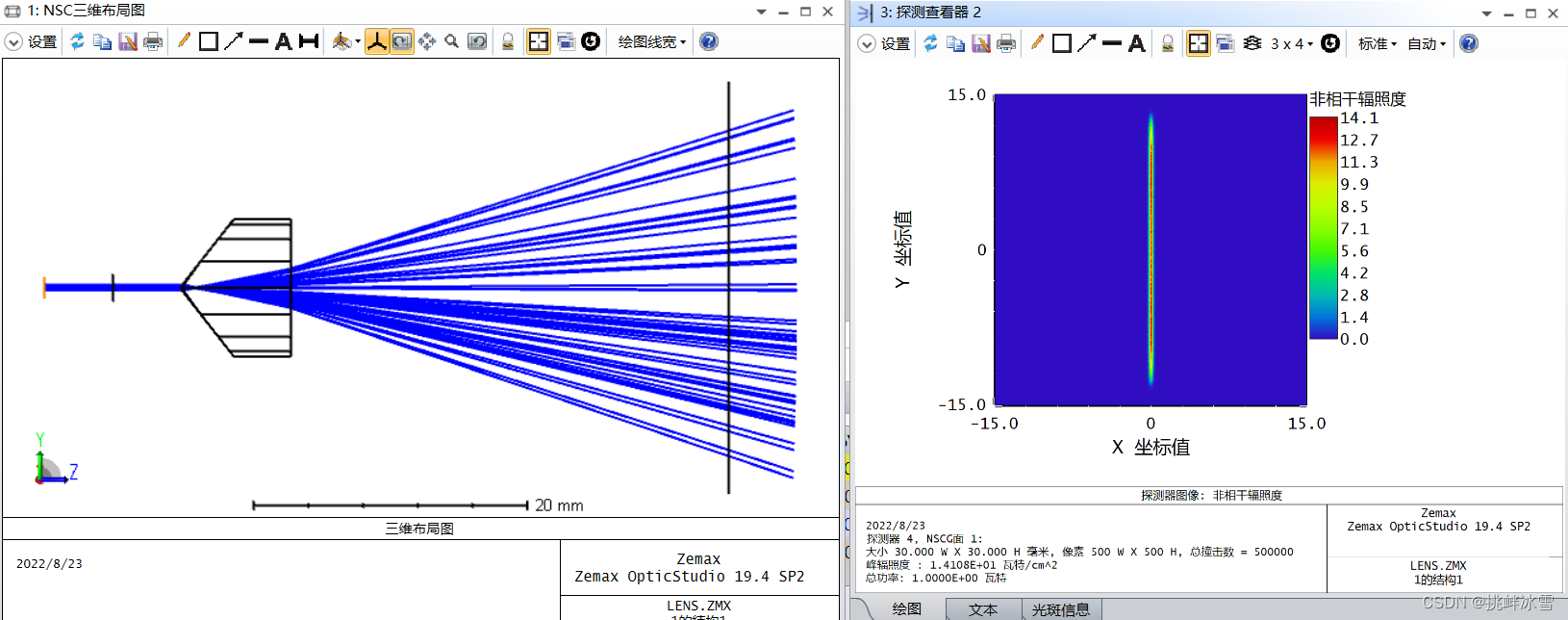This screenshot has height=620, width=1568.
Task: Select the arrow tool in detector viewer
Action: (x=1086, y=43)
